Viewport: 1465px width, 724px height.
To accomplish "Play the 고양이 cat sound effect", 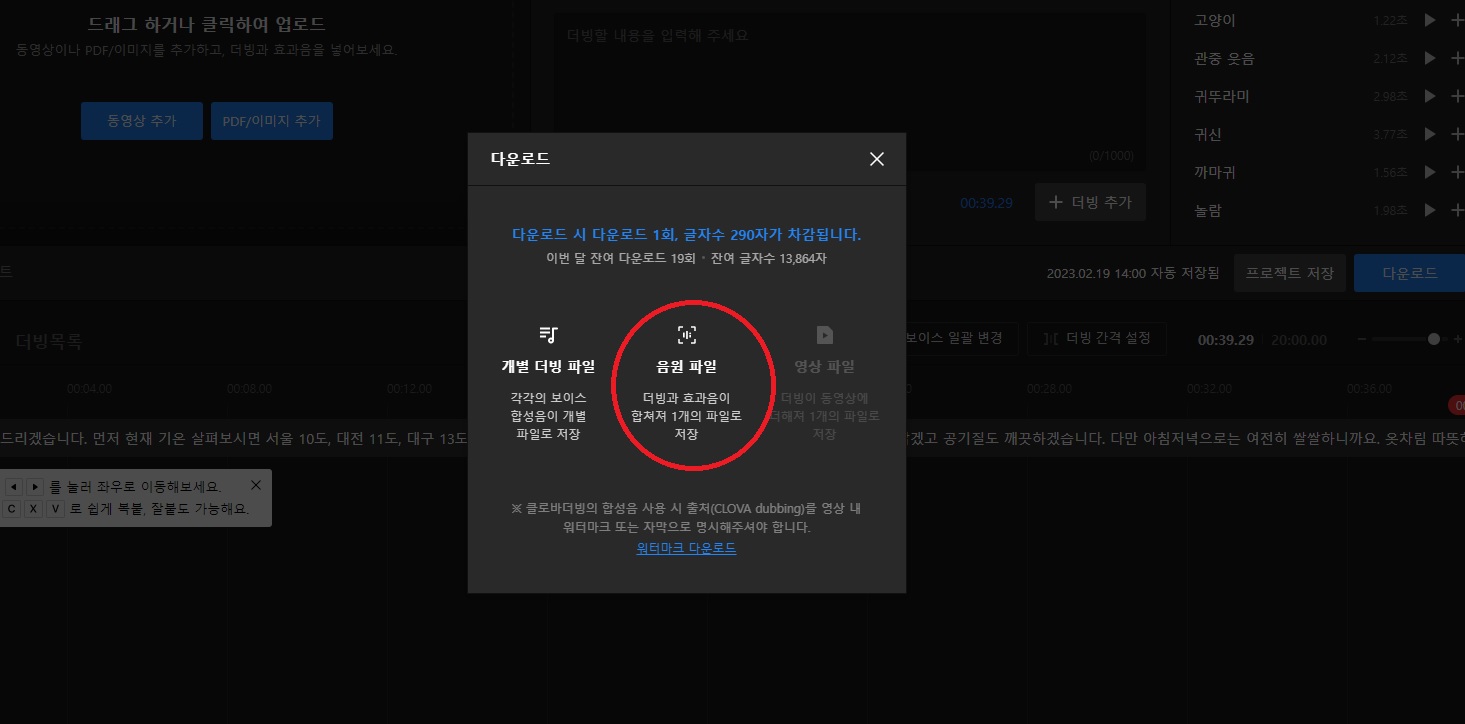I will (1429, 20).
